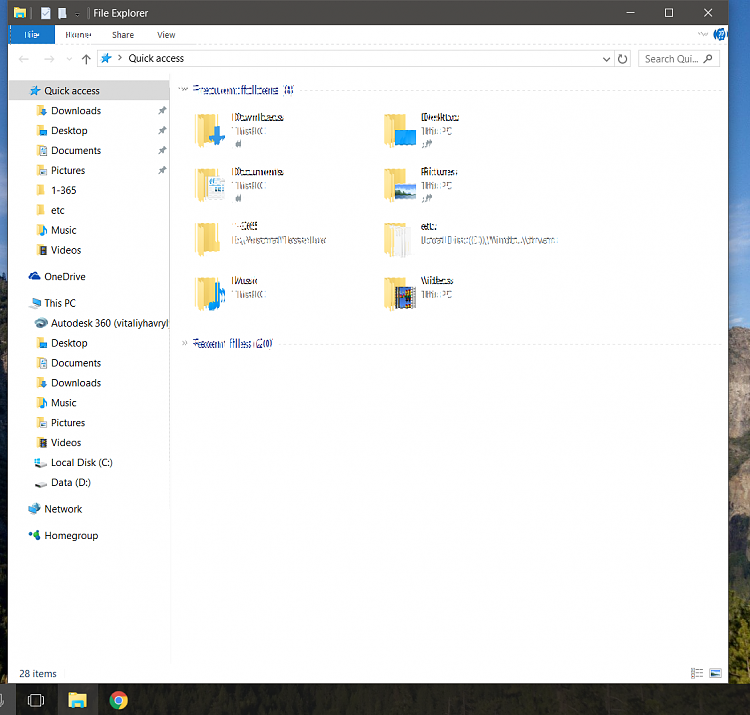Viewport: 750px width, 715px height.
Task: Click the Forward navigation arrow
Action: [49, 59]
